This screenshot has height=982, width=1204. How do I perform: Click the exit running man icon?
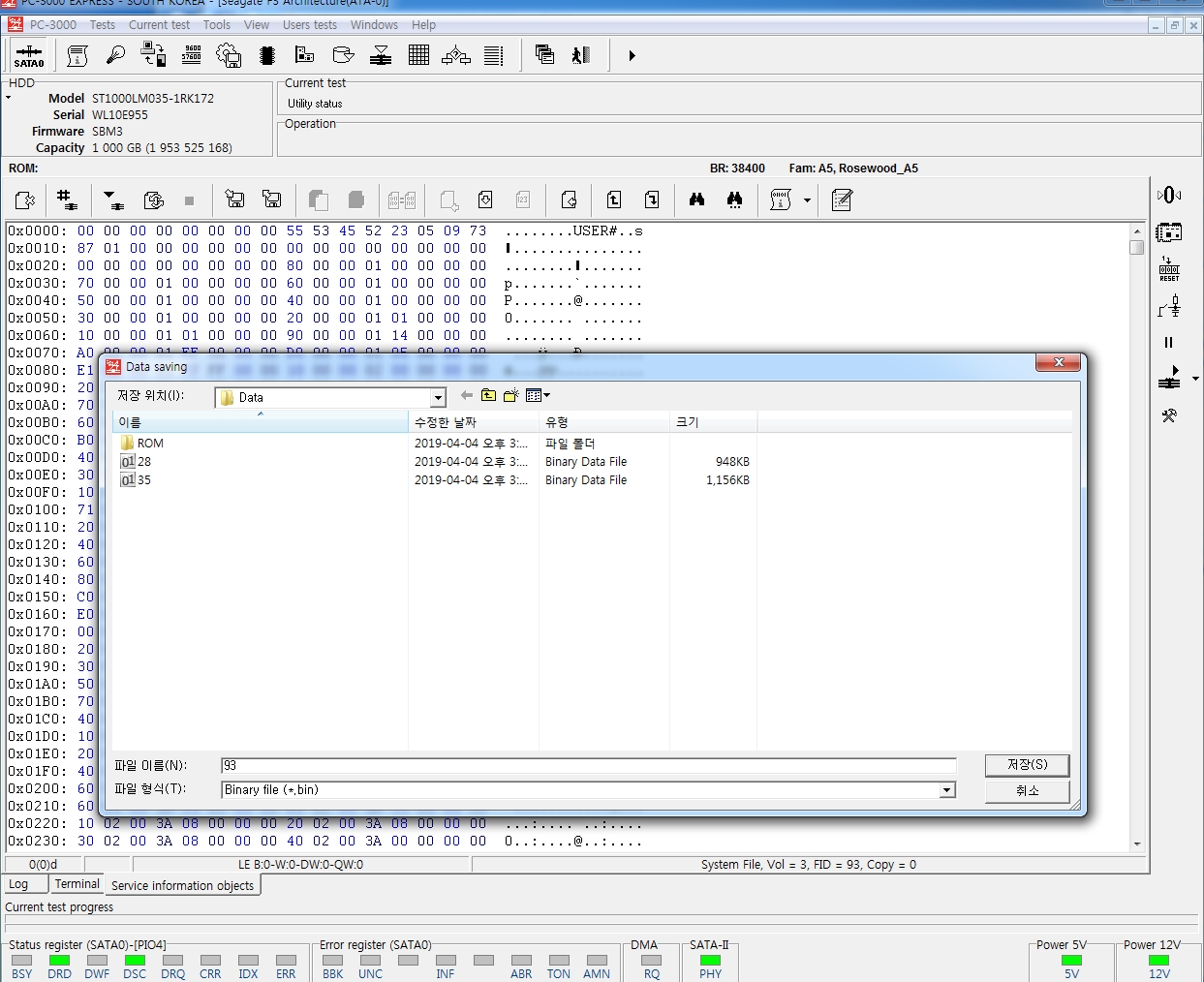point(581,56)
